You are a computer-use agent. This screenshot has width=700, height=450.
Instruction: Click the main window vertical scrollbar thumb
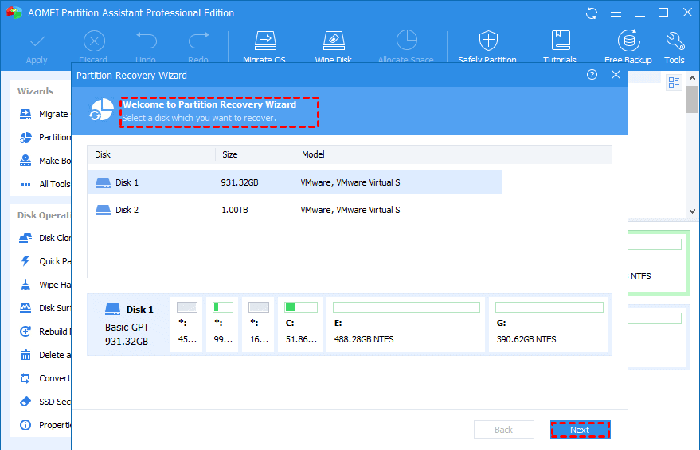tap(692, 100)
